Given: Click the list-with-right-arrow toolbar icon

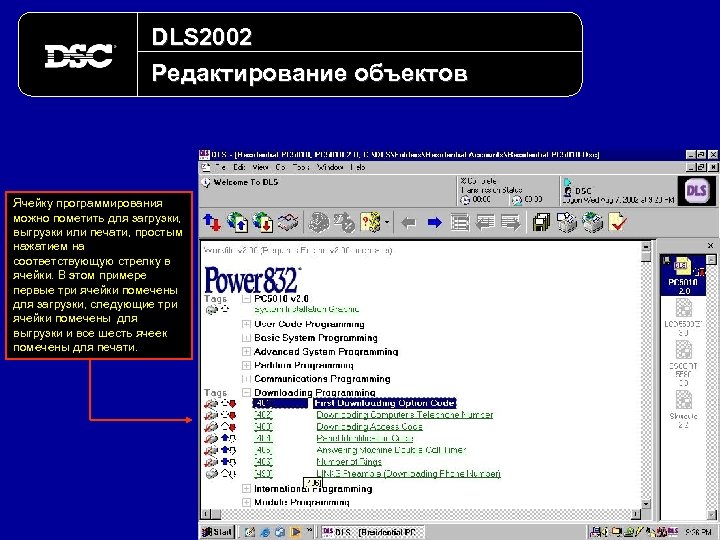Looking at the screenshot, I should [510, 223].
